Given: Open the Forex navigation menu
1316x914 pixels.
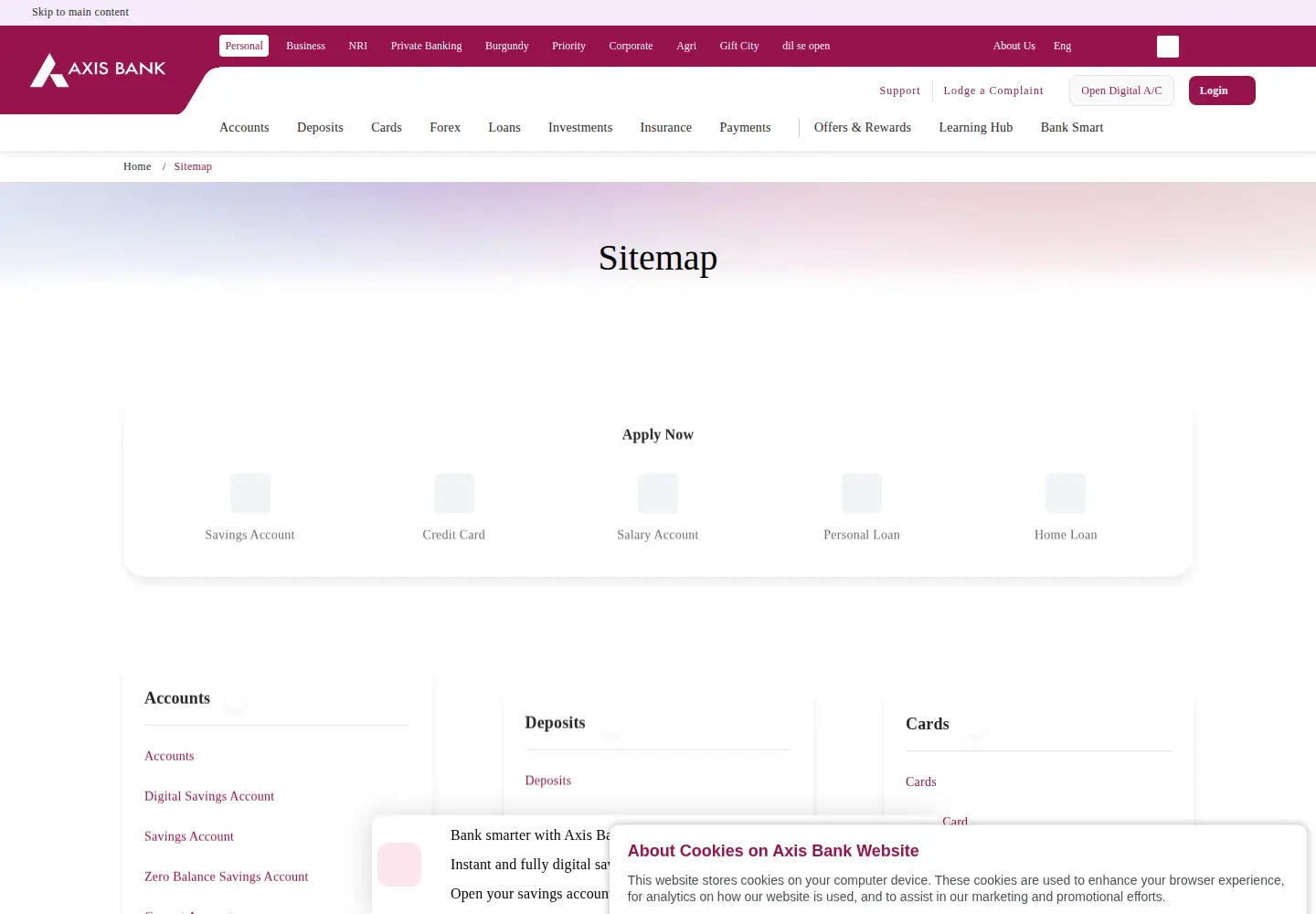Looking at the screenshot, I should pos(445,127).
